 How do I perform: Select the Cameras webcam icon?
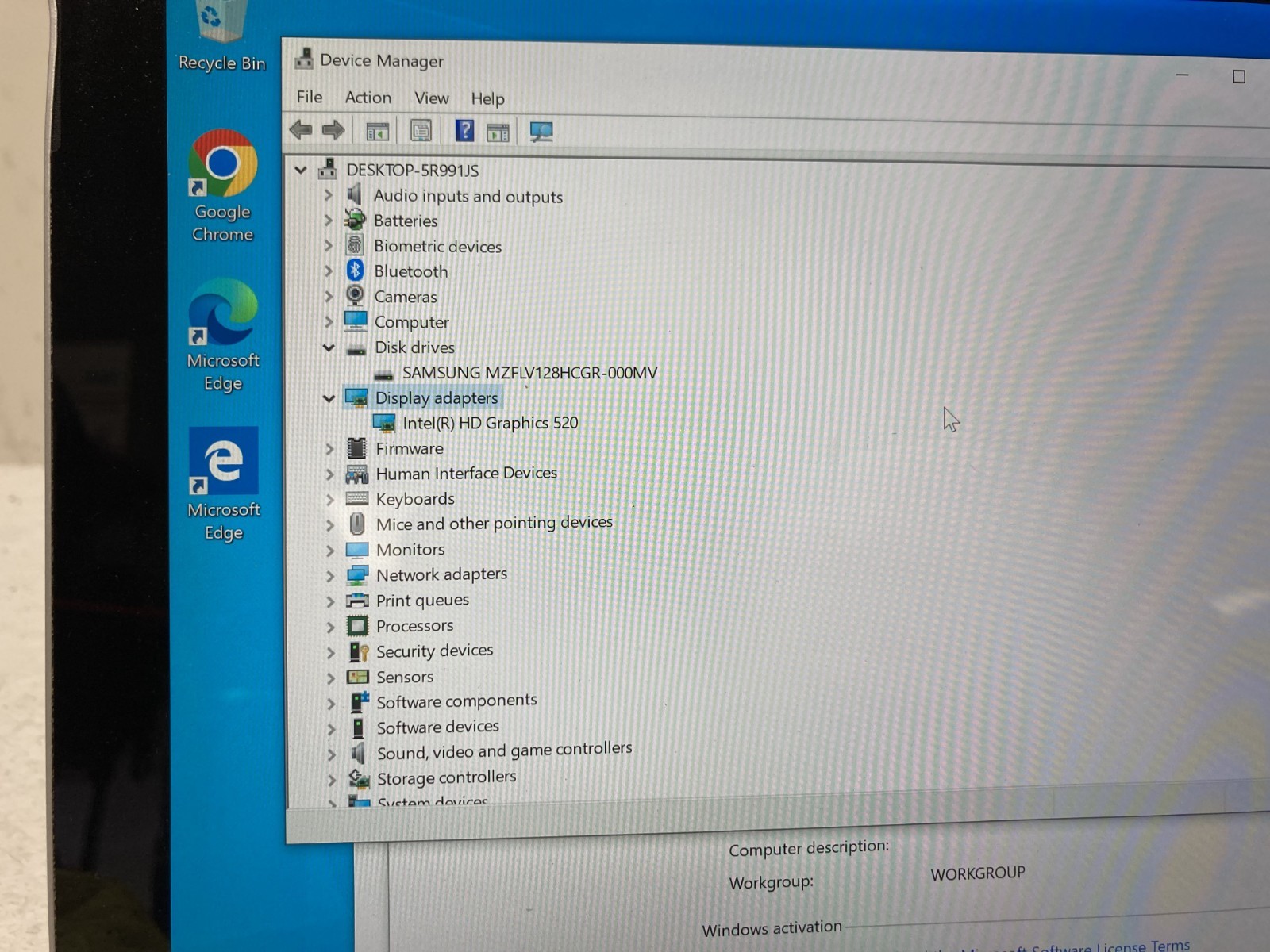[355, 296]
